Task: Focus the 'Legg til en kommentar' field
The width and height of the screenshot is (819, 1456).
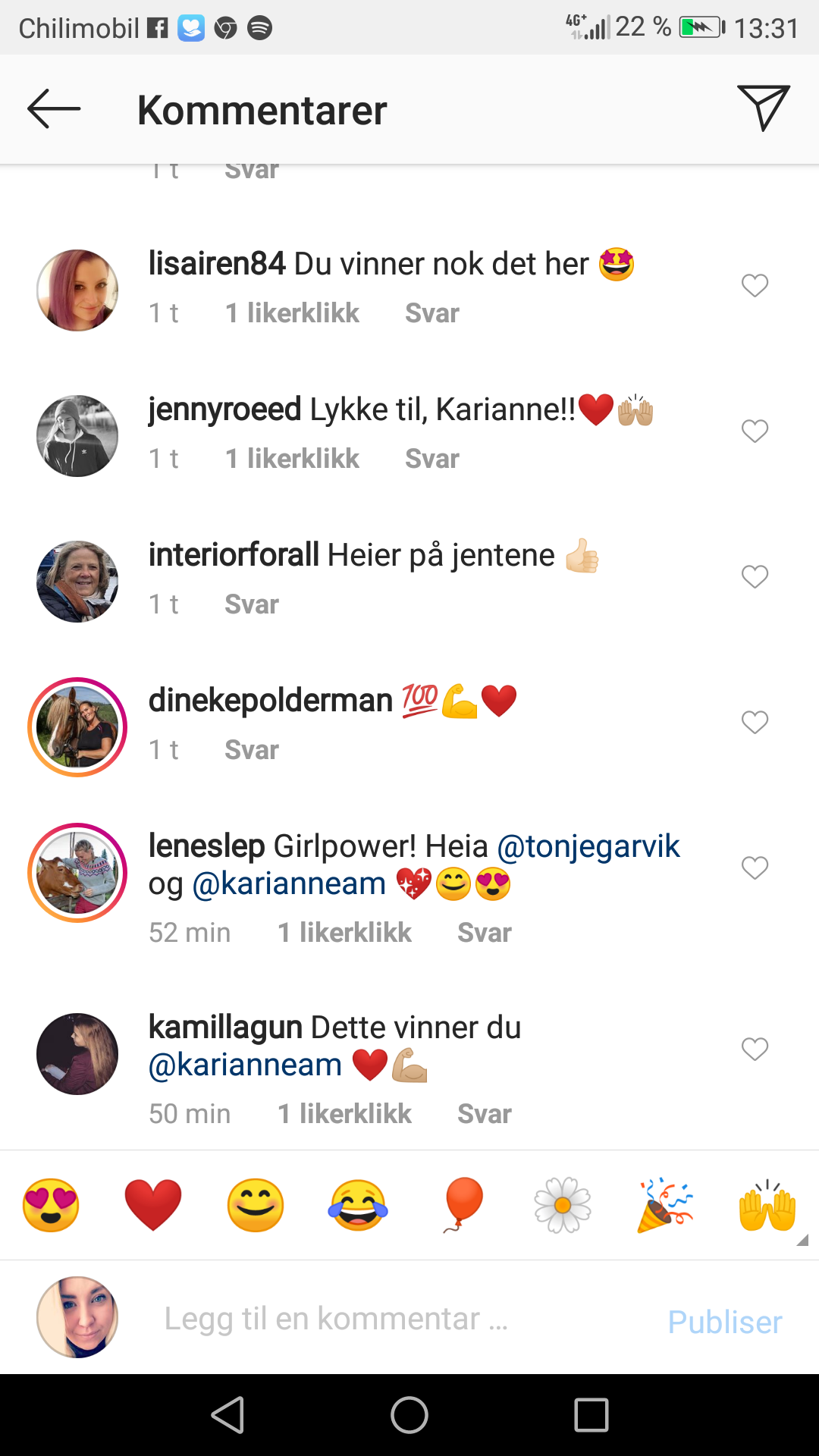Action: coord(337,1319)
